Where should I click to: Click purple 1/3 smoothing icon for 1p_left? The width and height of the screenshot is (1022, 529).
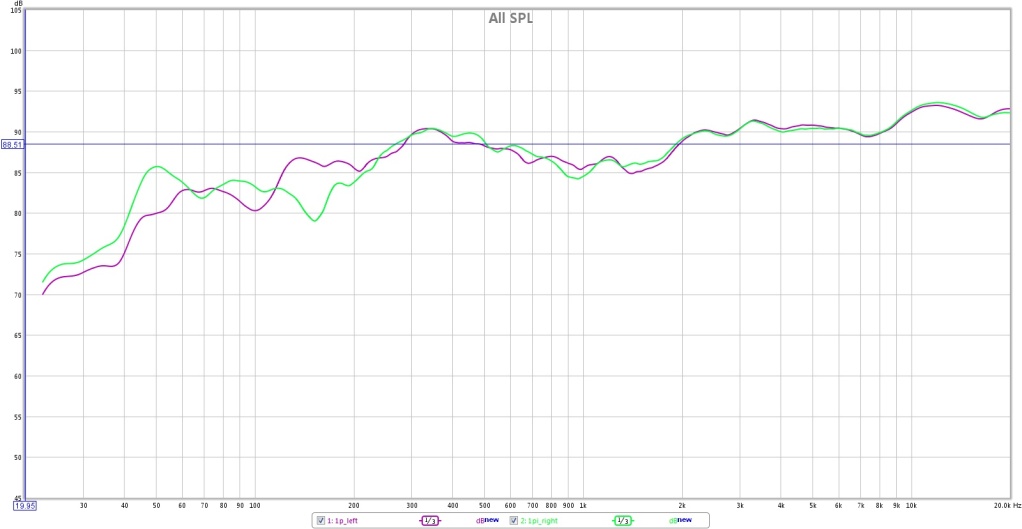pos(429,521)
